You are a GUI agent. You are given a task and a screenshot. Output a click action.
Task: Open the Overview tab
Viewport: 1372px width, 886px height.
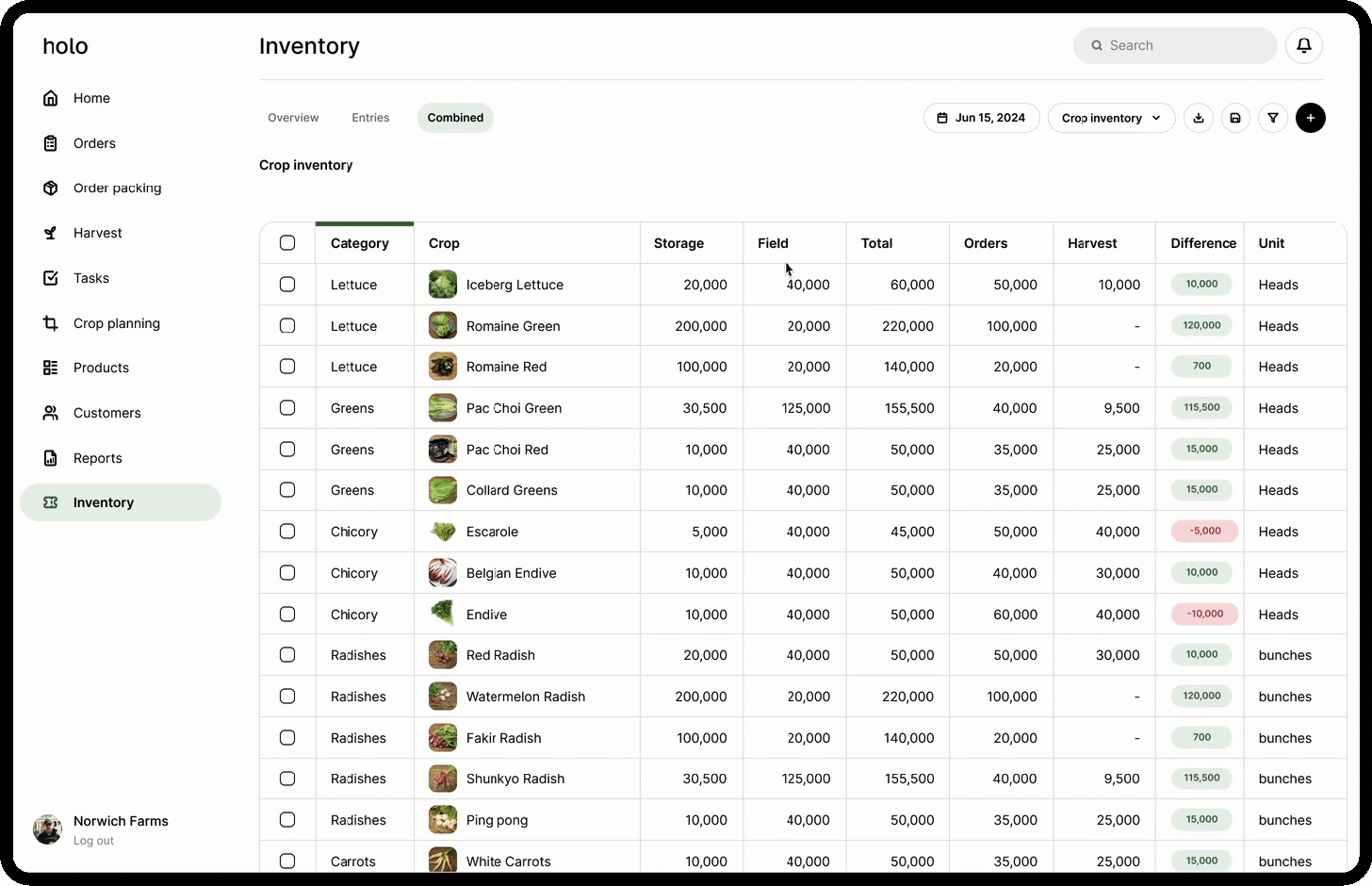point(293,118)
